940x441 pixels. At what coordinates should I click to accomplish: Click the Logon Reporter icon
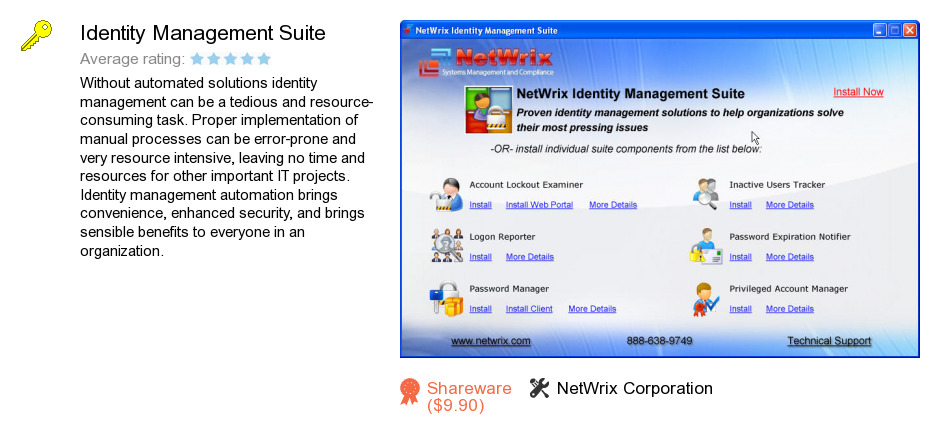[x=447, y=245]
